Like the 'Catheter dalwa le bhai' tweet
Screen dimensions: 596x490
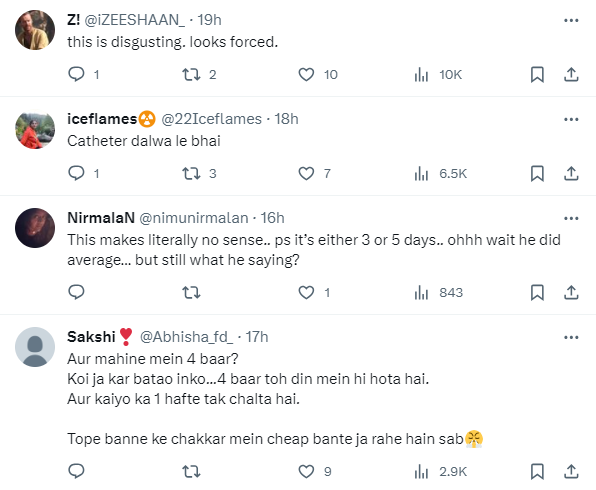pos(306,174)
